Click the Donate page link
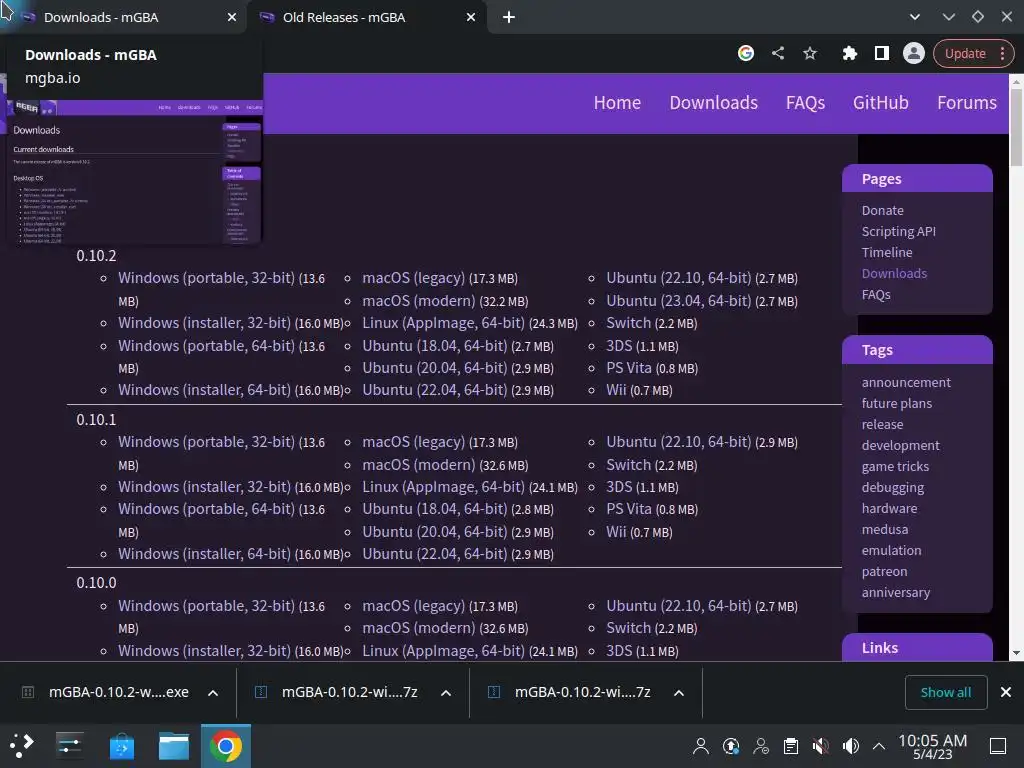Screen dimensions: 1024x768 tap(882, 210)
